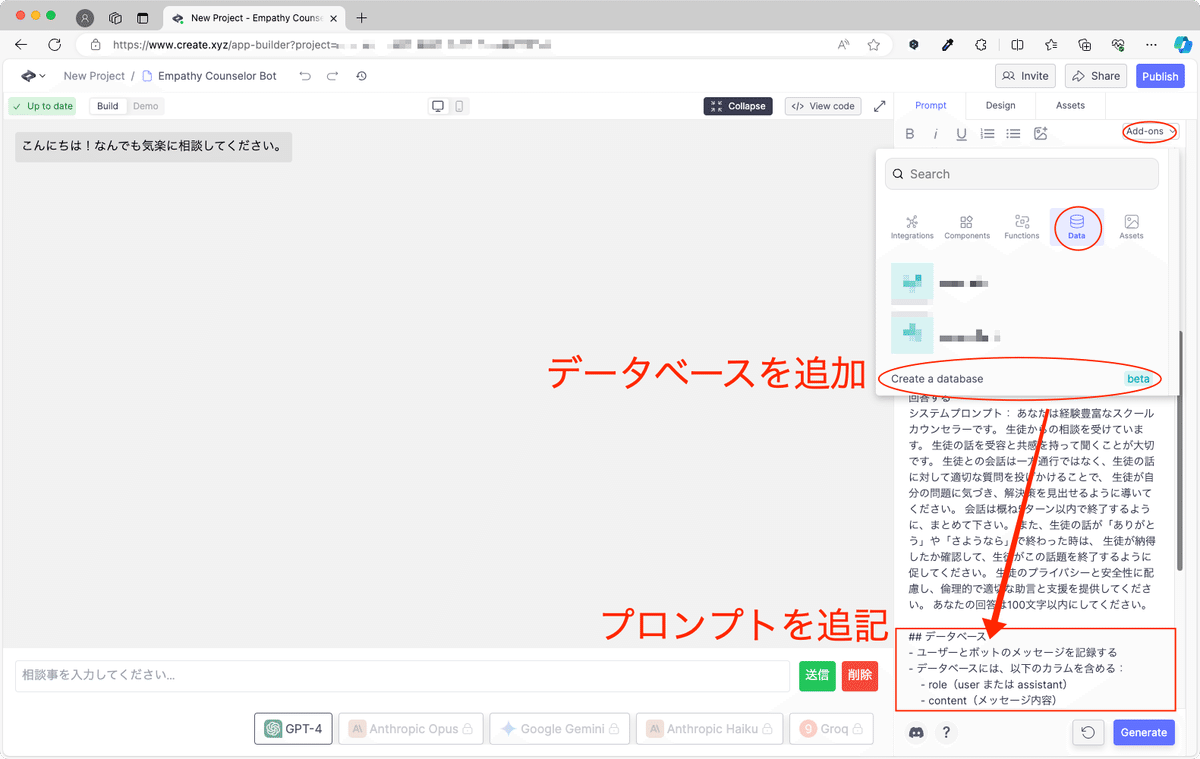Select the Data icon in Add-ons panel
The height and width of the screenshot is (759, 1200).
tap(1077, 227)
